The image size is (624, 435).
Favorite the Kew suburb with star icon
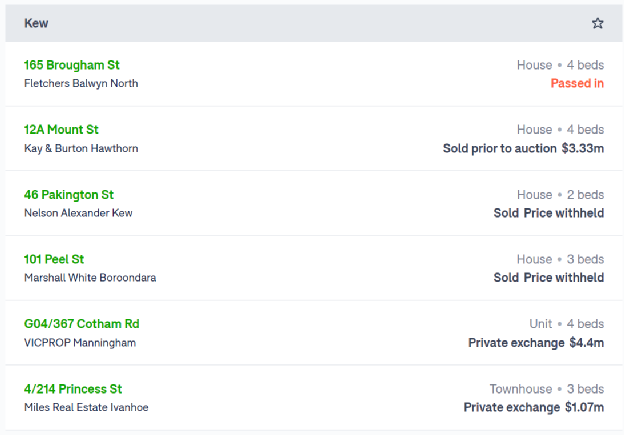tap(597, 23)
